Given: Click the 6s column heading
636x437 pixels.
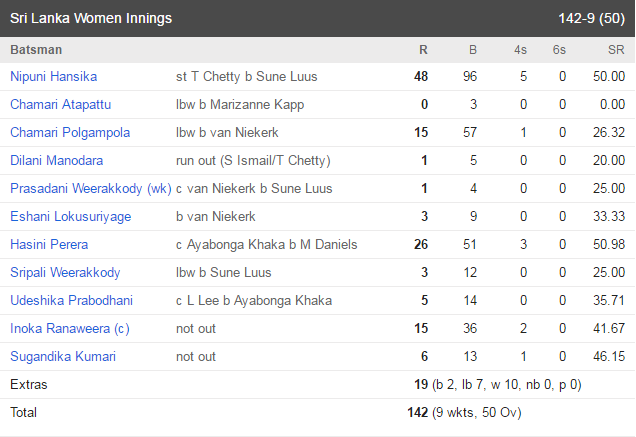Looking at the screenshot, I should pos(559,50).
